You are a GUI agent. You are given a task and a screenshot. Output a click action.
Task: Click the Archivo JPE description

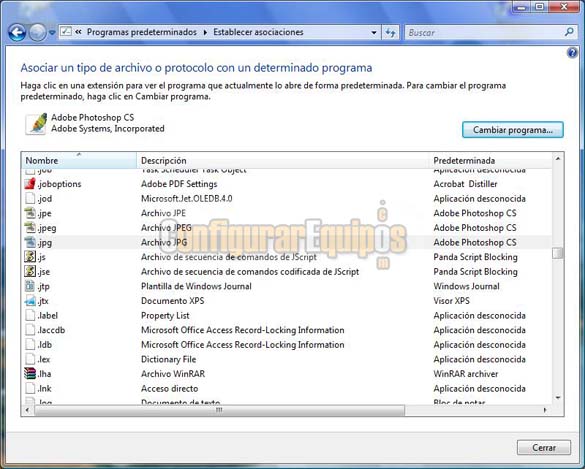point(163,213)
